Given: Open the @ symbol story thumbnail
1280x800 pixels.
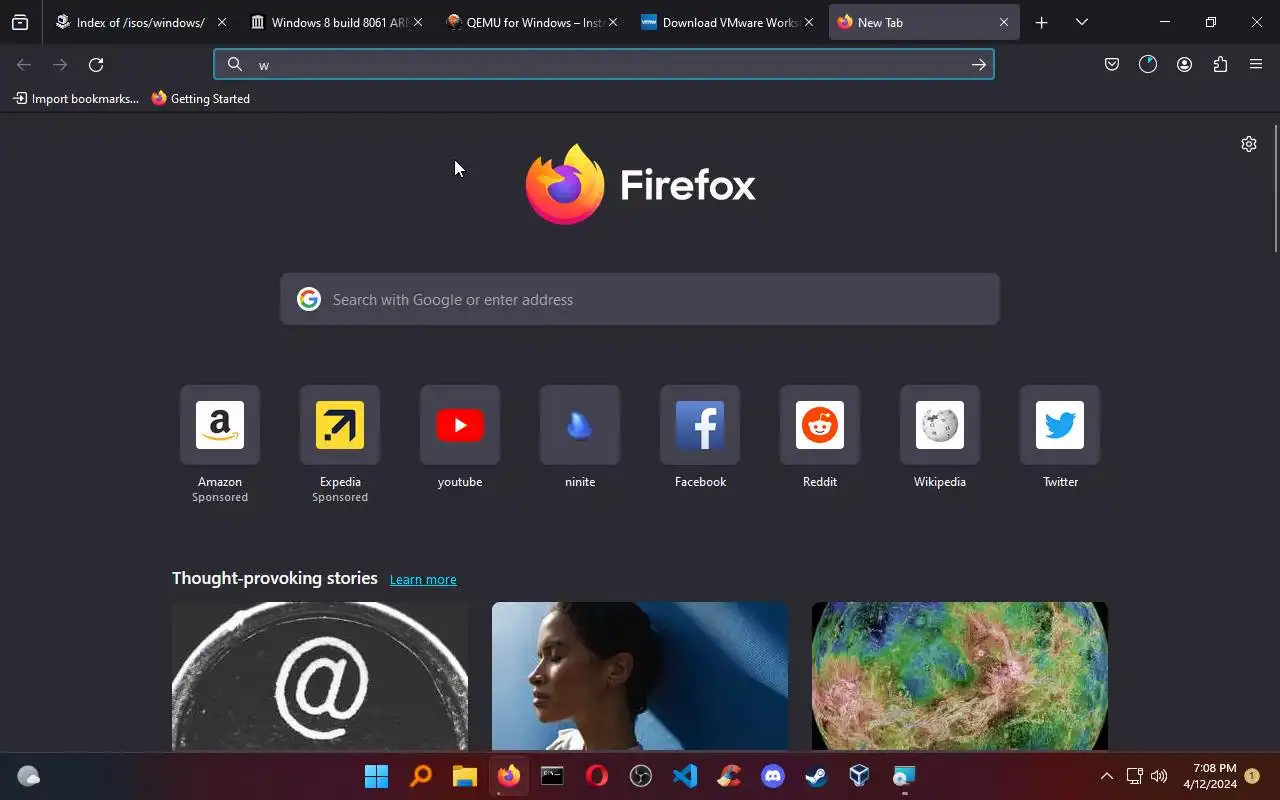Looking at the screenshot, I should (320, 676).
